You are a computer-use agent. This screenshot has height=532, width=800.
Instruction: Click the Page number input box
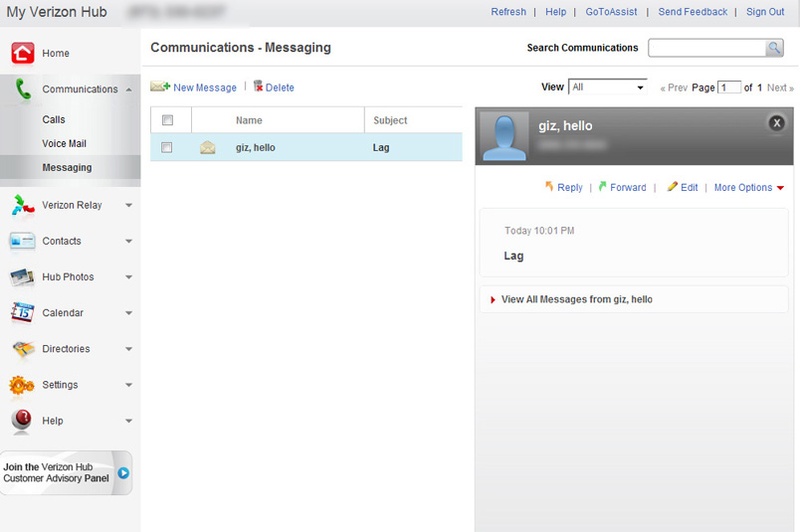[x=729, y=88]
